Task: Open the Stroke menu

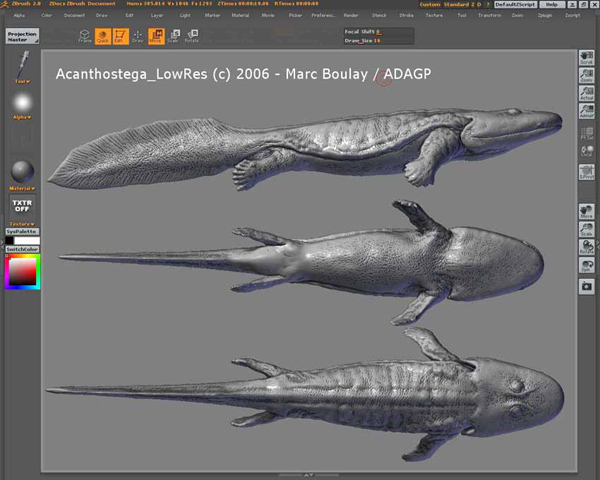Action: (406, 15)
